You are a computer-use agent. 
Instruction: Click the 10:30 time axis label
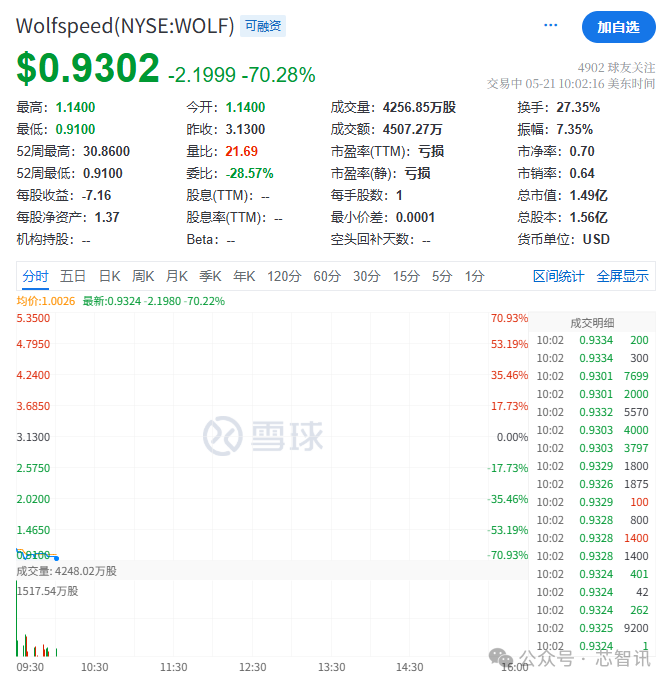(x=95, y=667)
